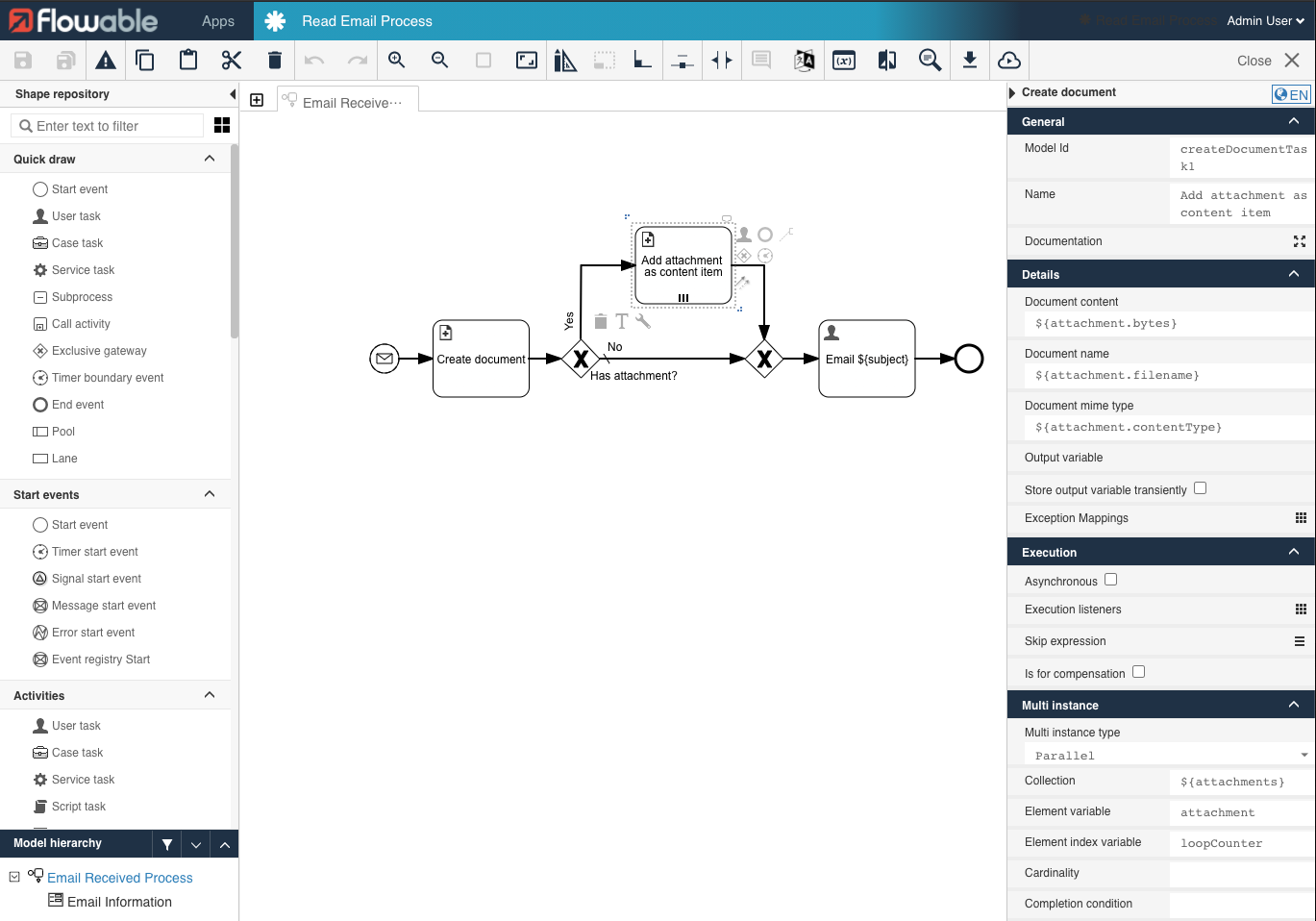The image size is (1316, 921).
Task: Delete selected element via toolbar trash icon
Action: click(274, 60)
